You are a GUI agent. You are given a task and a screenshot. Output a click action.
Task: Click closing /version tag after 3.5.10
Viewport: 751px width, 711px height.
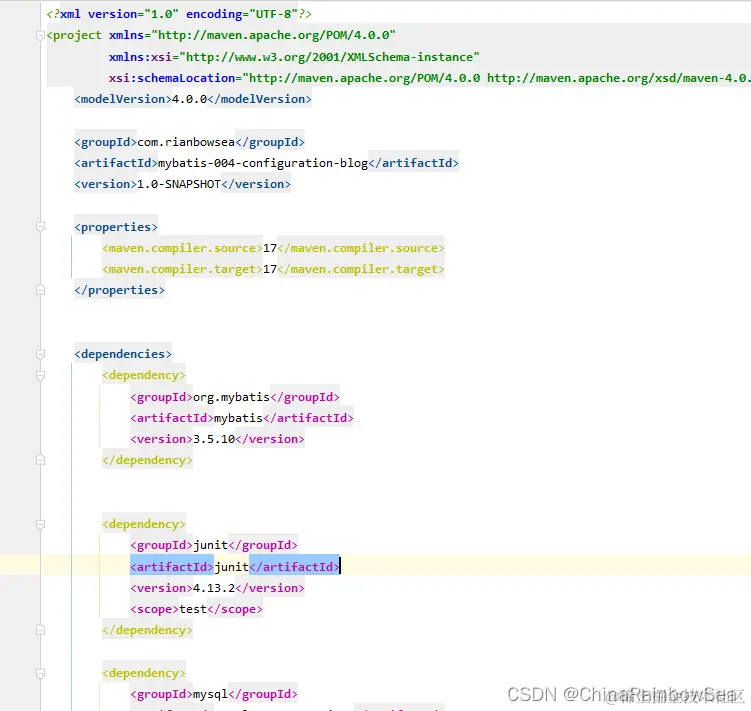click(270, 439)
